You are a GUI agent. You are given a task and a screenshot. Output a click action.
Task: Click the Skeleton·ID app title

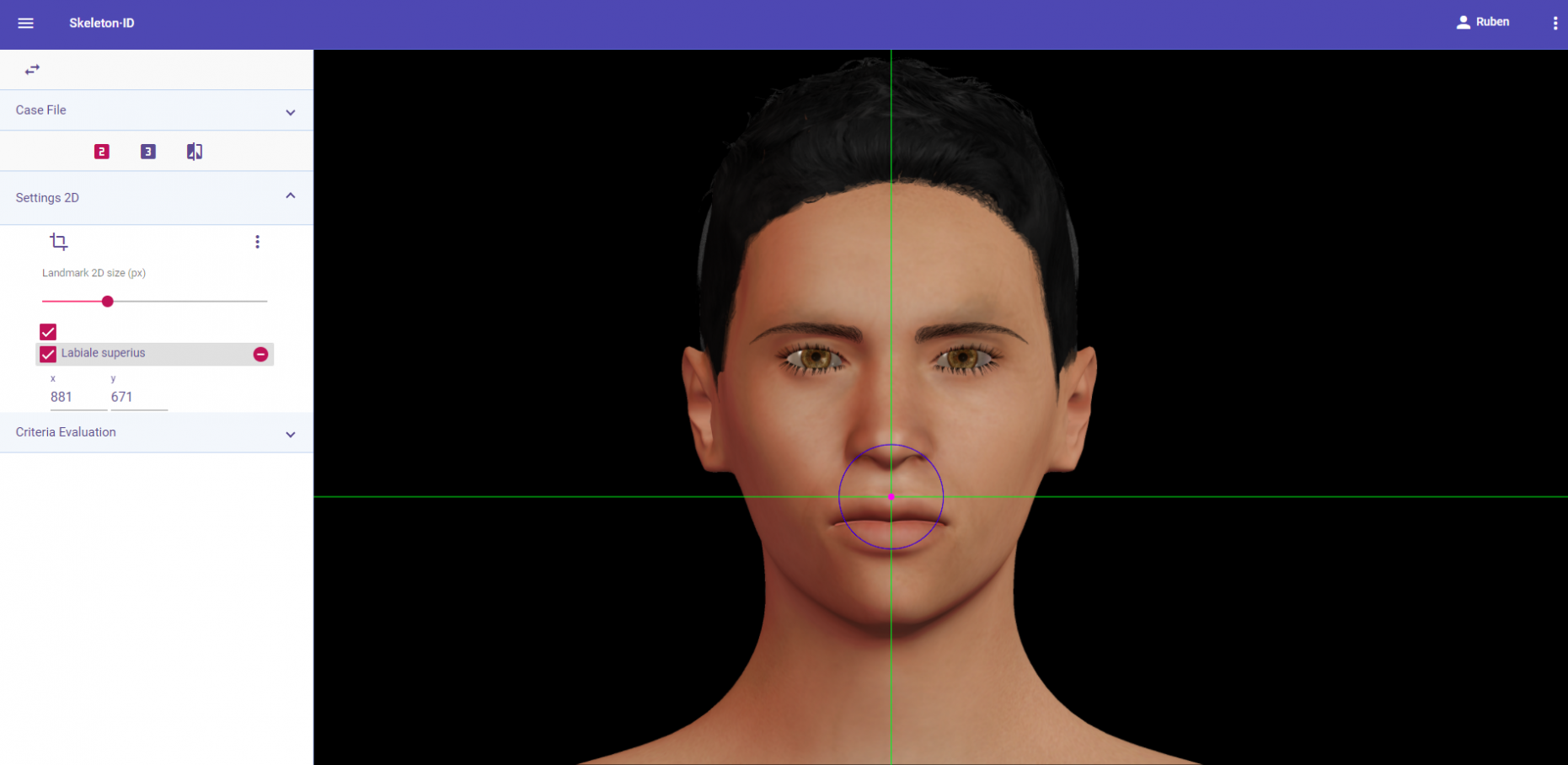(102, 24)
